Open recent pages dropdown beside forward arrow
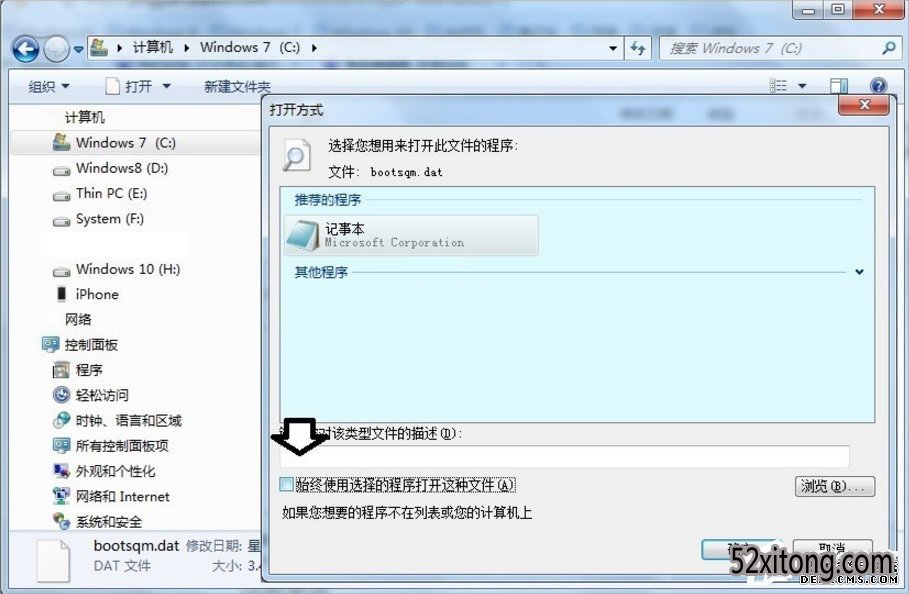909x594 pixels. click(x=78, y=50)
